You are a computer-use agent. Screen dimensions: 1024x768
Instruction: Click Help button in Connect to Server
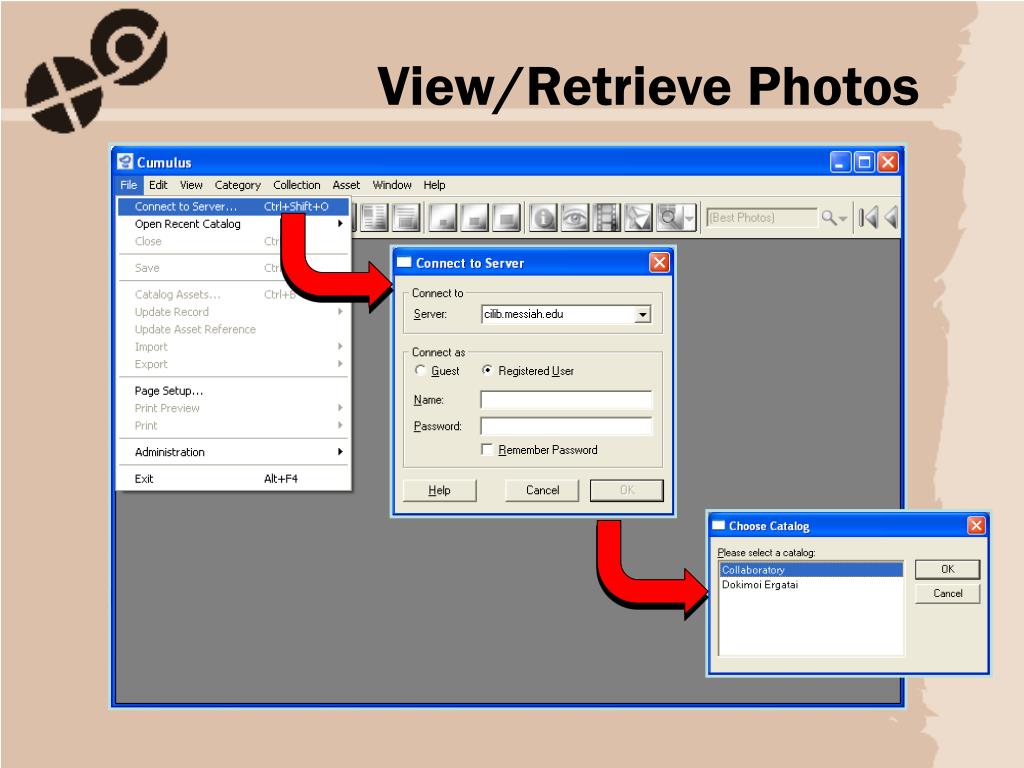(x=440, y=490)
